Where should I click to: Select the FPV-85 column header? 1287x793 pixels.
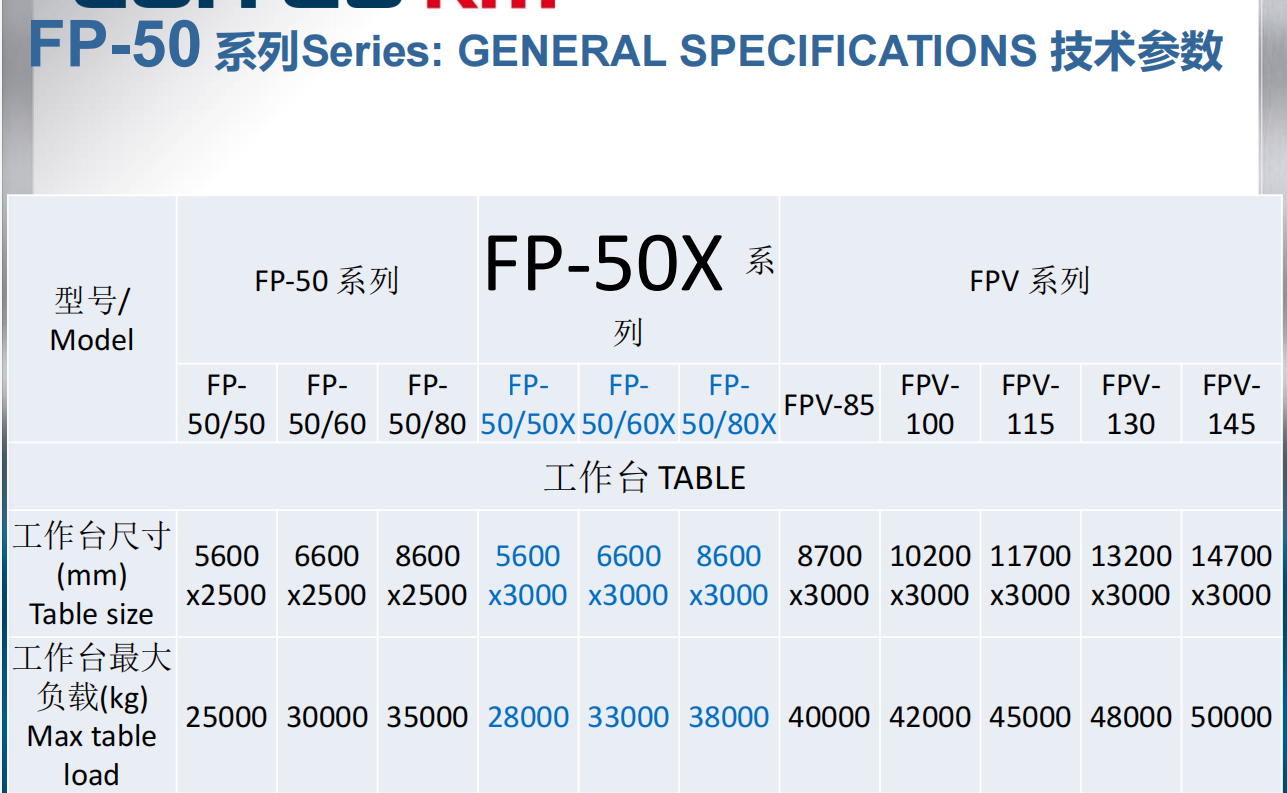click(829, 405)
